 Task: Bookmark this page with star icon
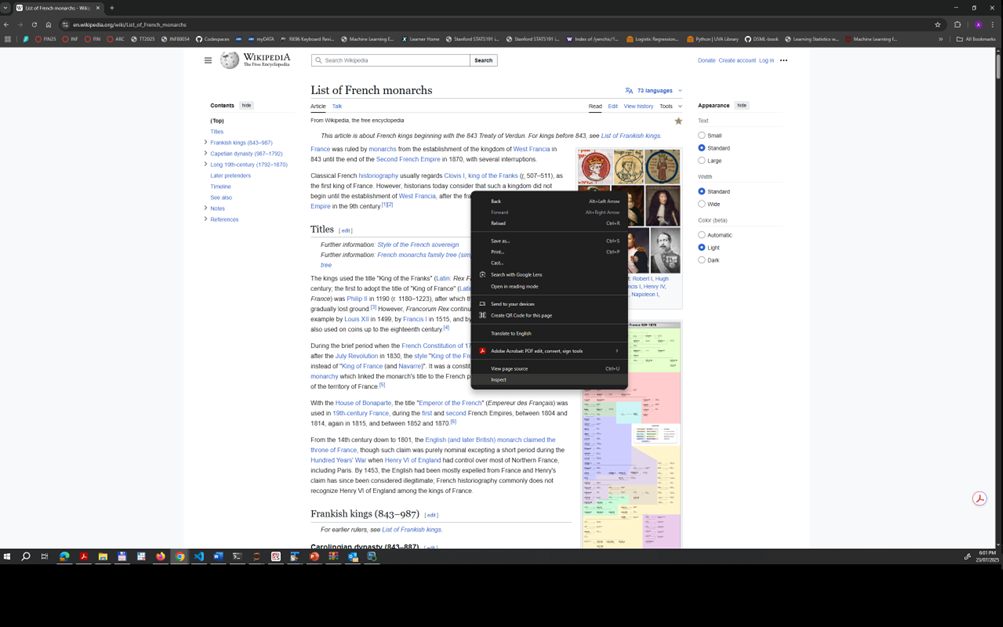click(x=937, y=24)
